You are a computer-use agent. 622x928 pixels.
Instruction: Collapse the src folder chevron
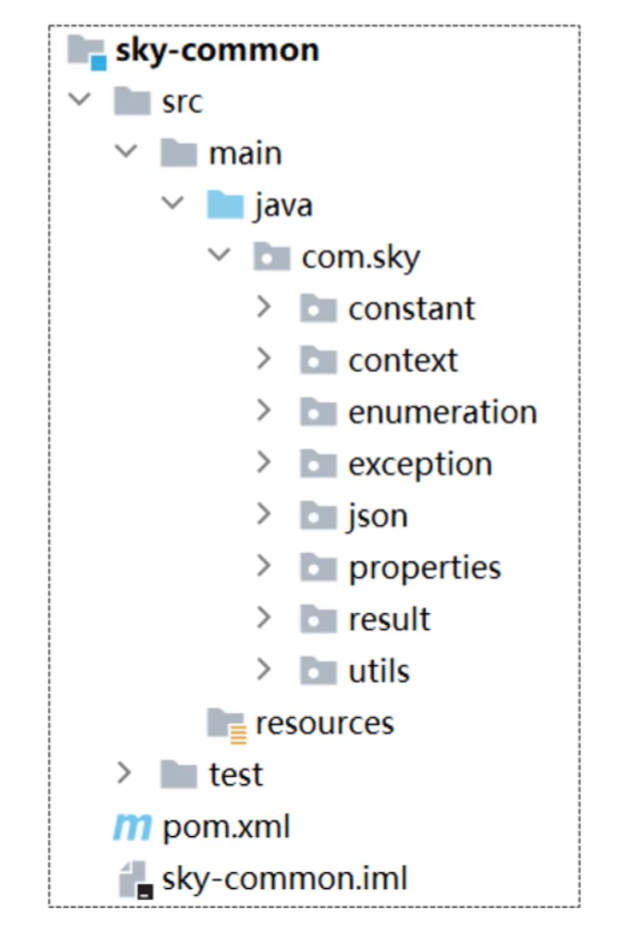(79, 99)
